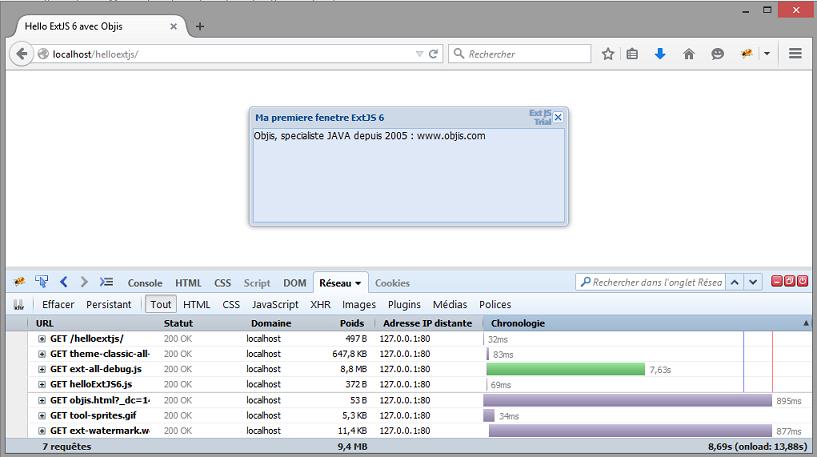
Task: Click the green ext-all-debug.js timeline bar
Action: click(x=566, y=369)
